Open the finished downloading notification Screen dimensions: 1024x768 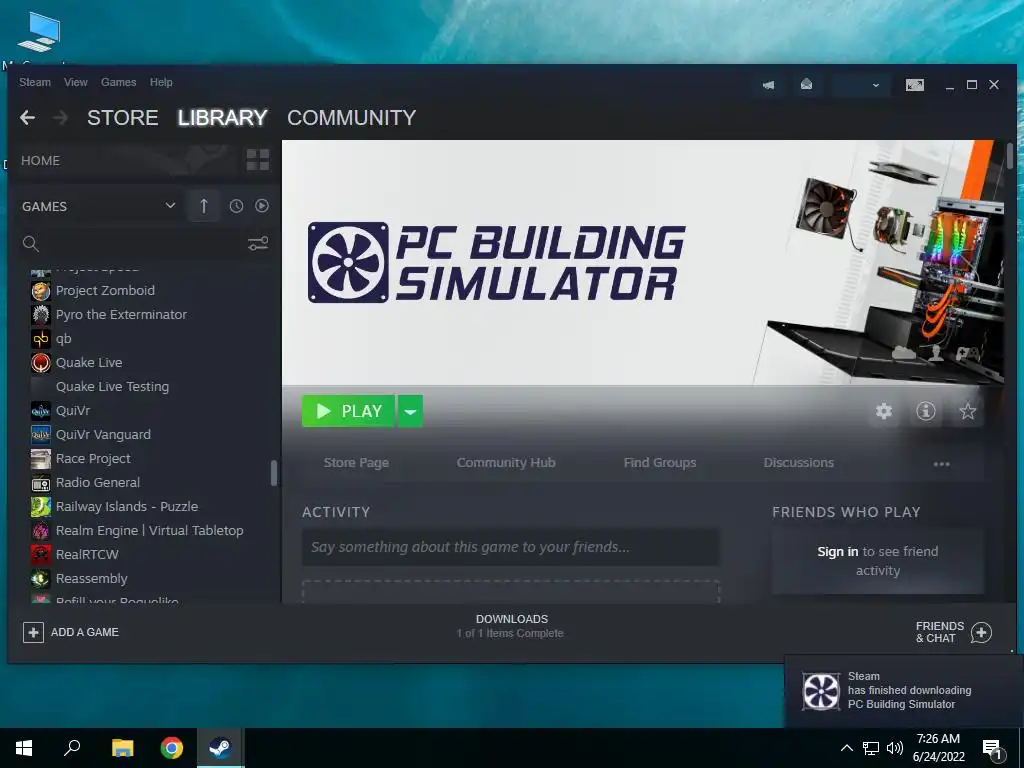tap(901, 690)
